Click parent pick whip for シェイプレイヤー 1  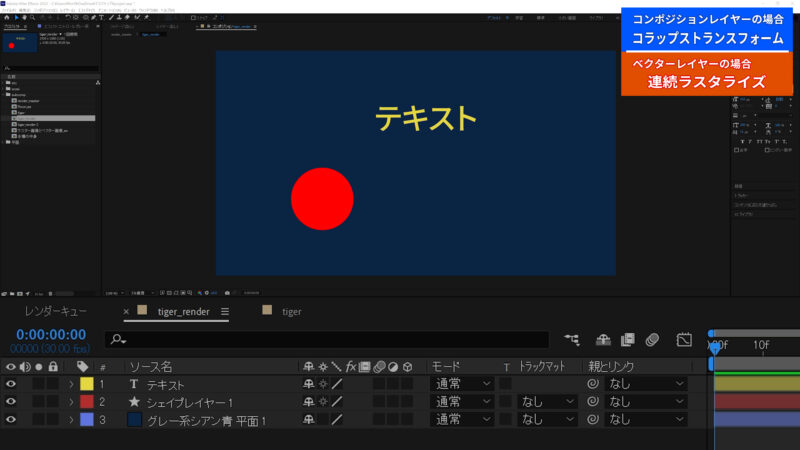pos(592,402)
